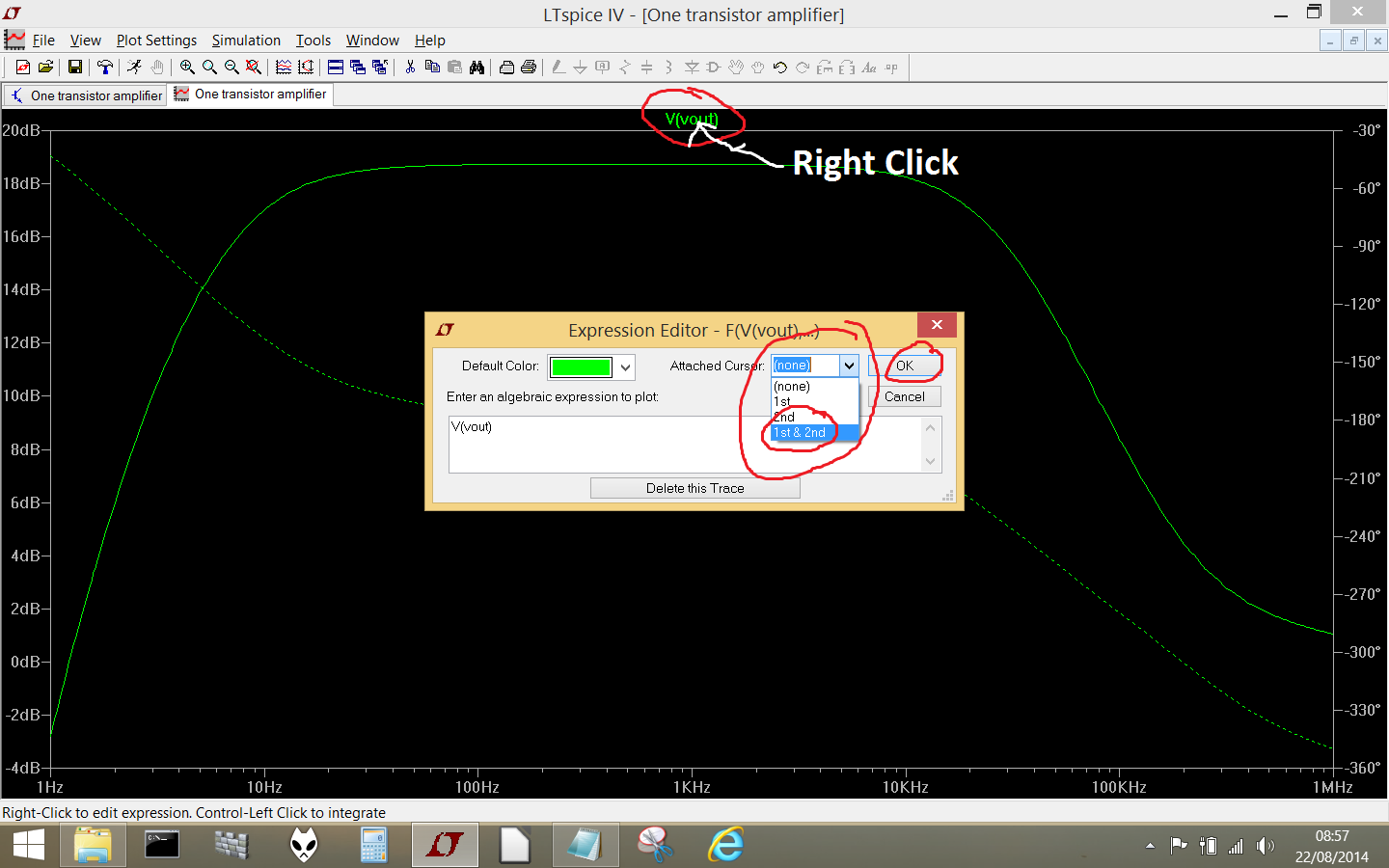Viewport: 1389px width, 868px height.
Task: Open Internet Explorer from taskbar
Action: point(725,846)
